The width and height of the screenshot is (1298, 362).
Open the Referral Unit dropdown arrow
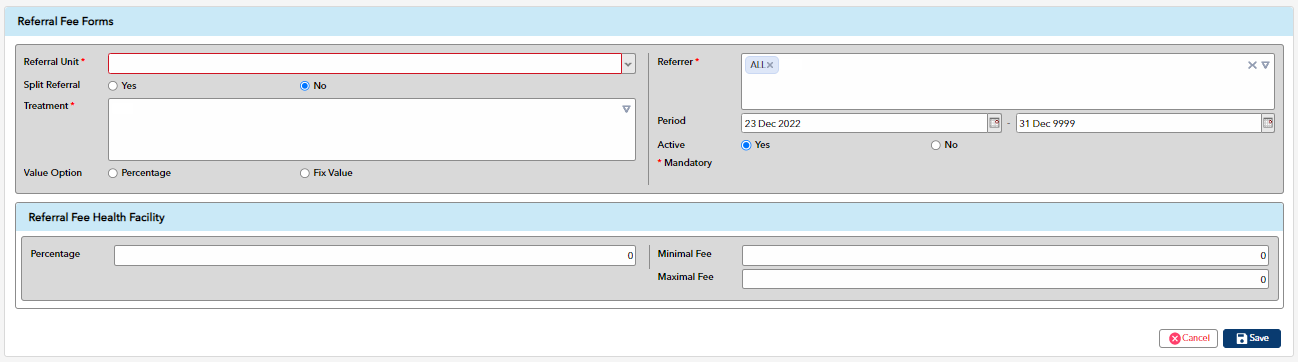(628, 64)
